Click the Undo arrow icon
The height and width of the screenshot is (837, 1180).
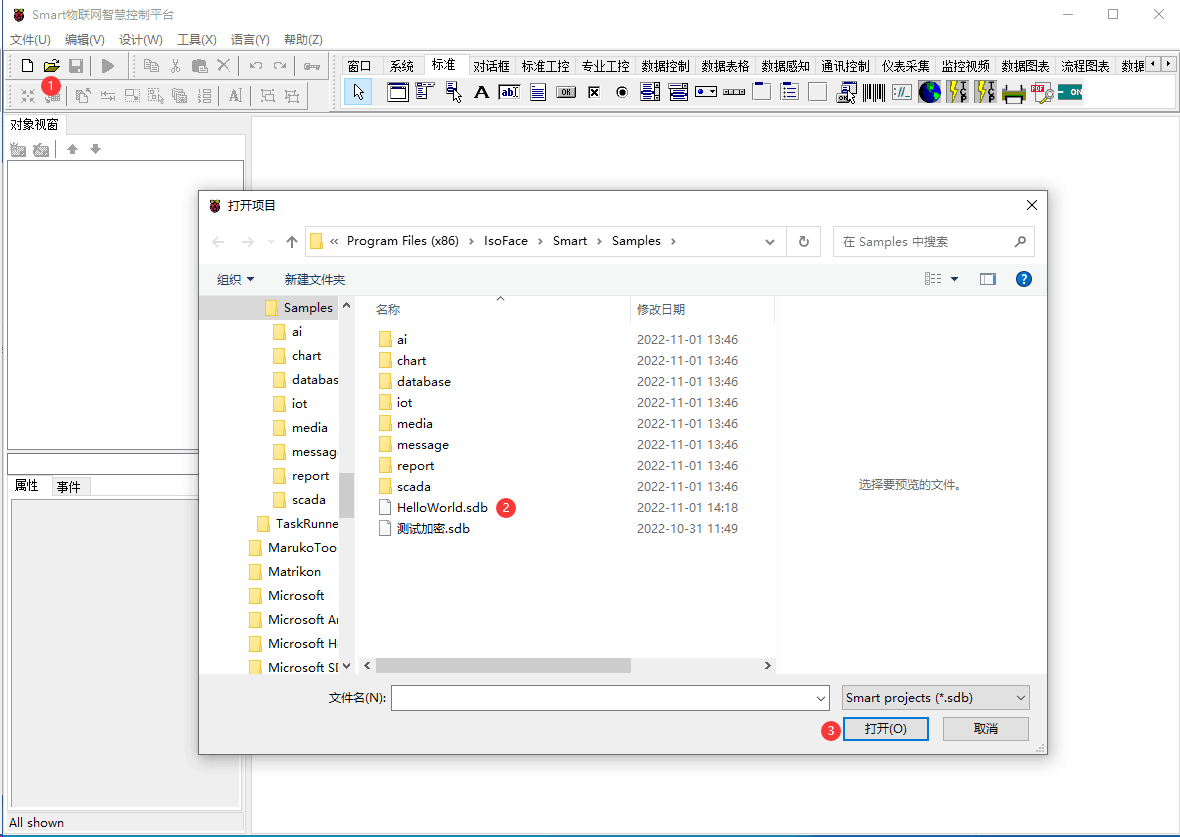256,66
